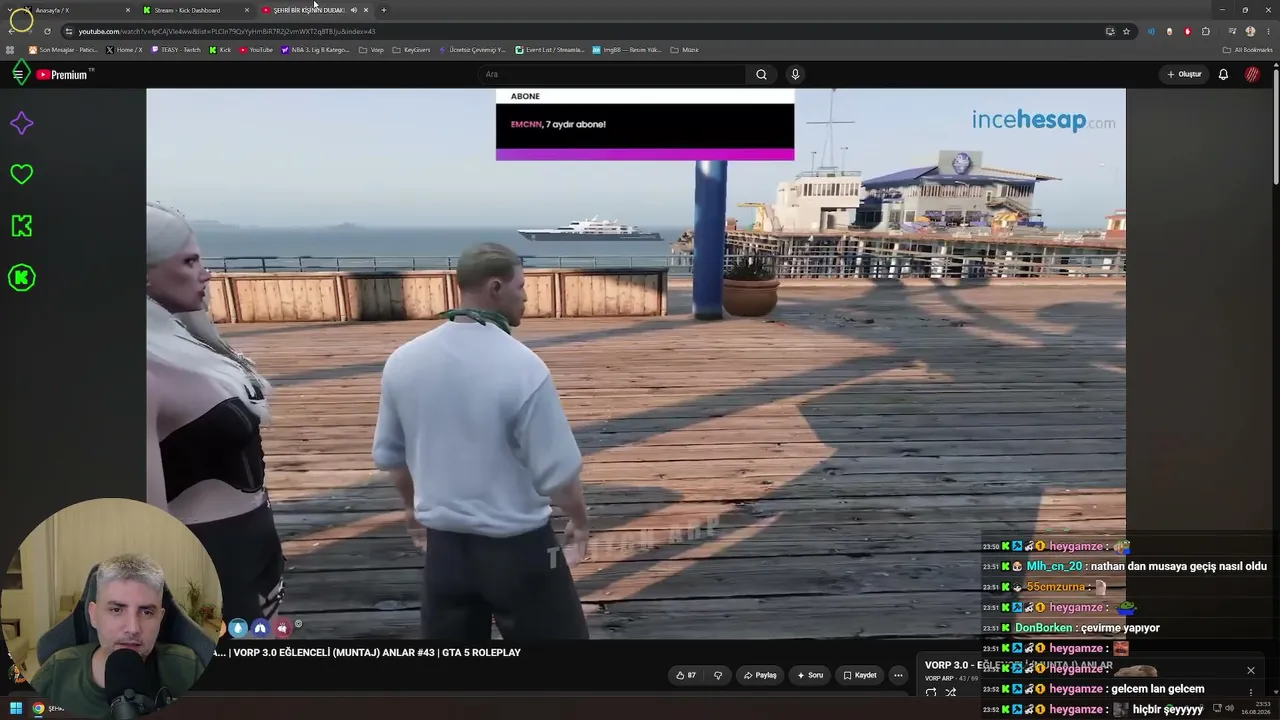Image resolution: width=1280 pixels, height=720 pixels.
Task: Open the Windows Start menu
Action: coord(16,709)
